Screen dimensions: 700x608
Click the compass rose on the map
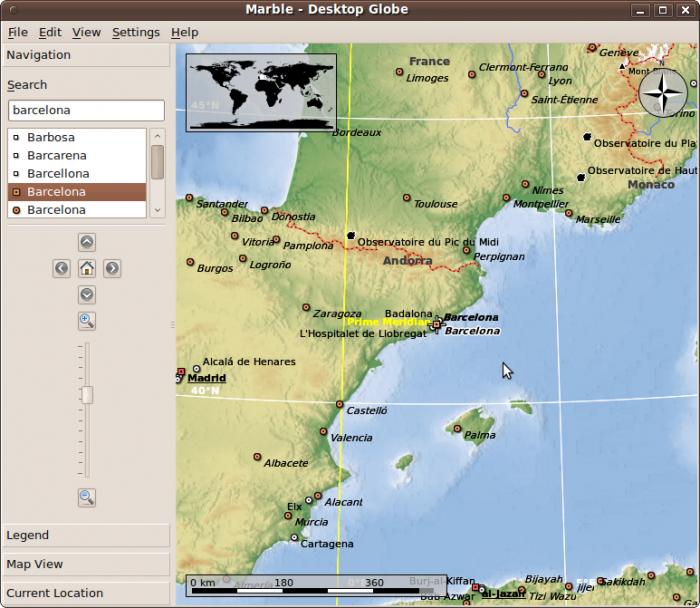(662, 93)
